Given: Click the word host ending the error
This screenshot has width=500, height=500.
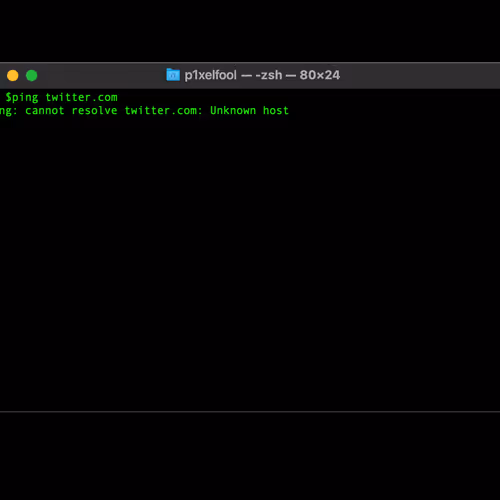Looking at the screenshot, I should tap(276, 110).
